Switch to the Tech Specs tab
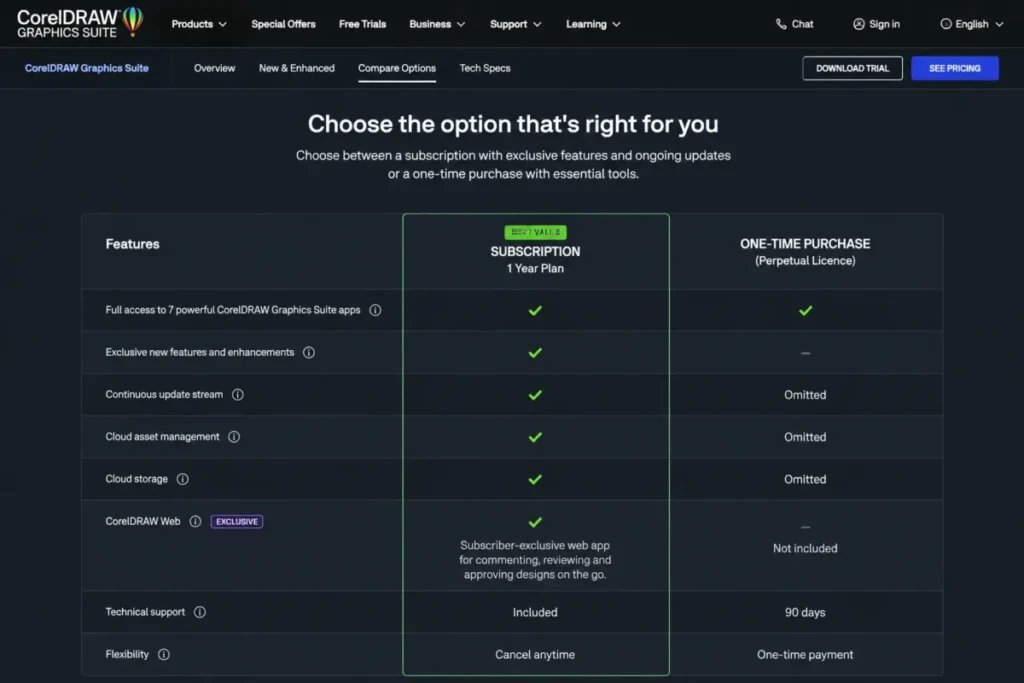 point(485,68)
